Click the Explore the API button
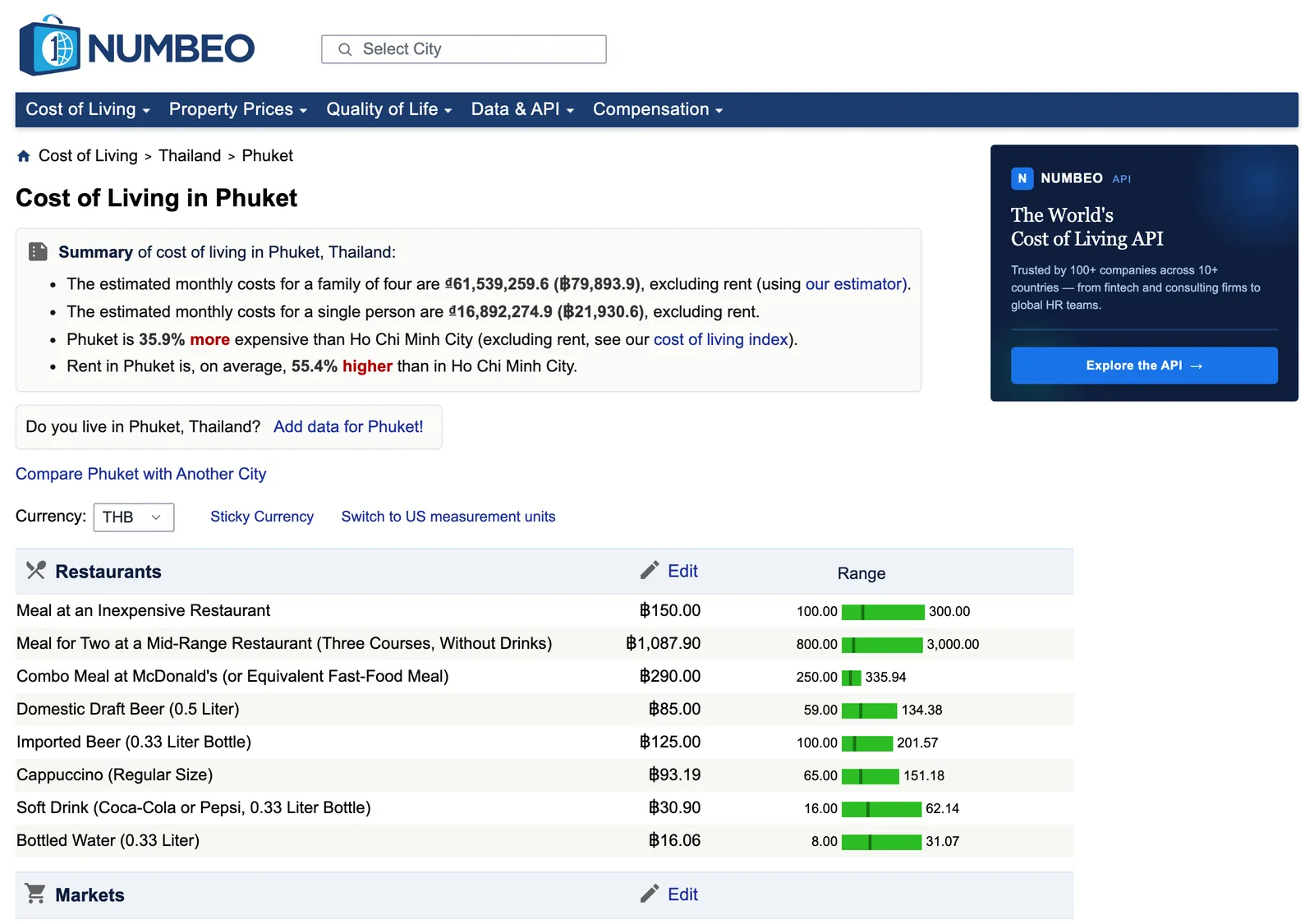Screen dimensions: 1314x924 click(1144, 365)
